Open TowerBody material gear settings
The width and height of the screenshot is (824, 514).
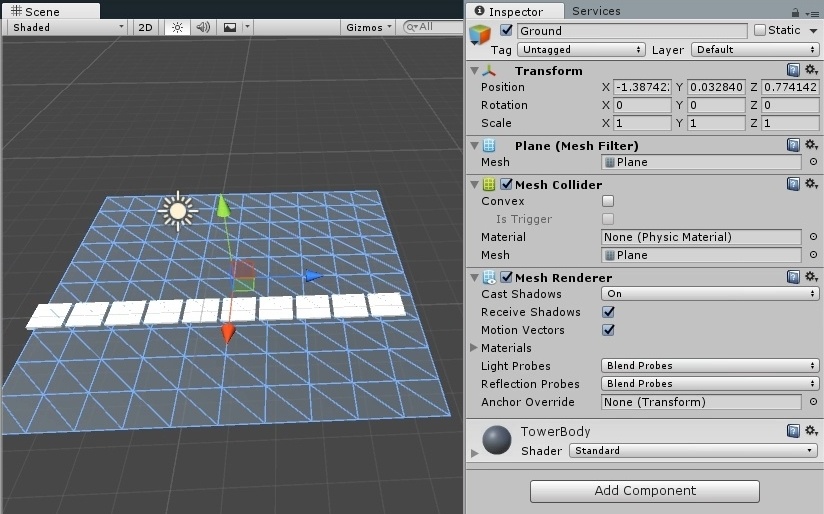811,431
